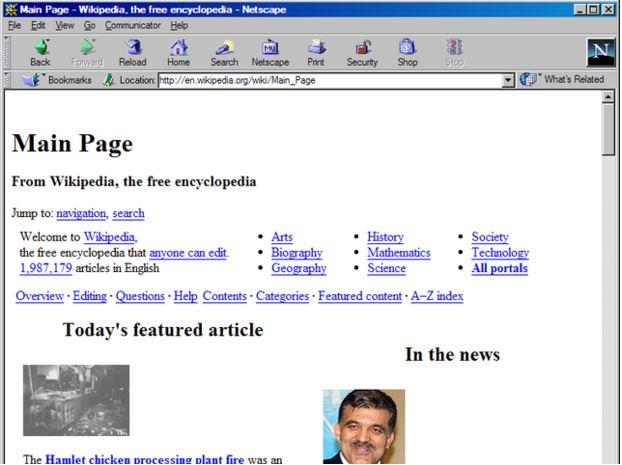Open the Society portal link
This screenshot has height=465, width=622.
click(x=490, y=237)
